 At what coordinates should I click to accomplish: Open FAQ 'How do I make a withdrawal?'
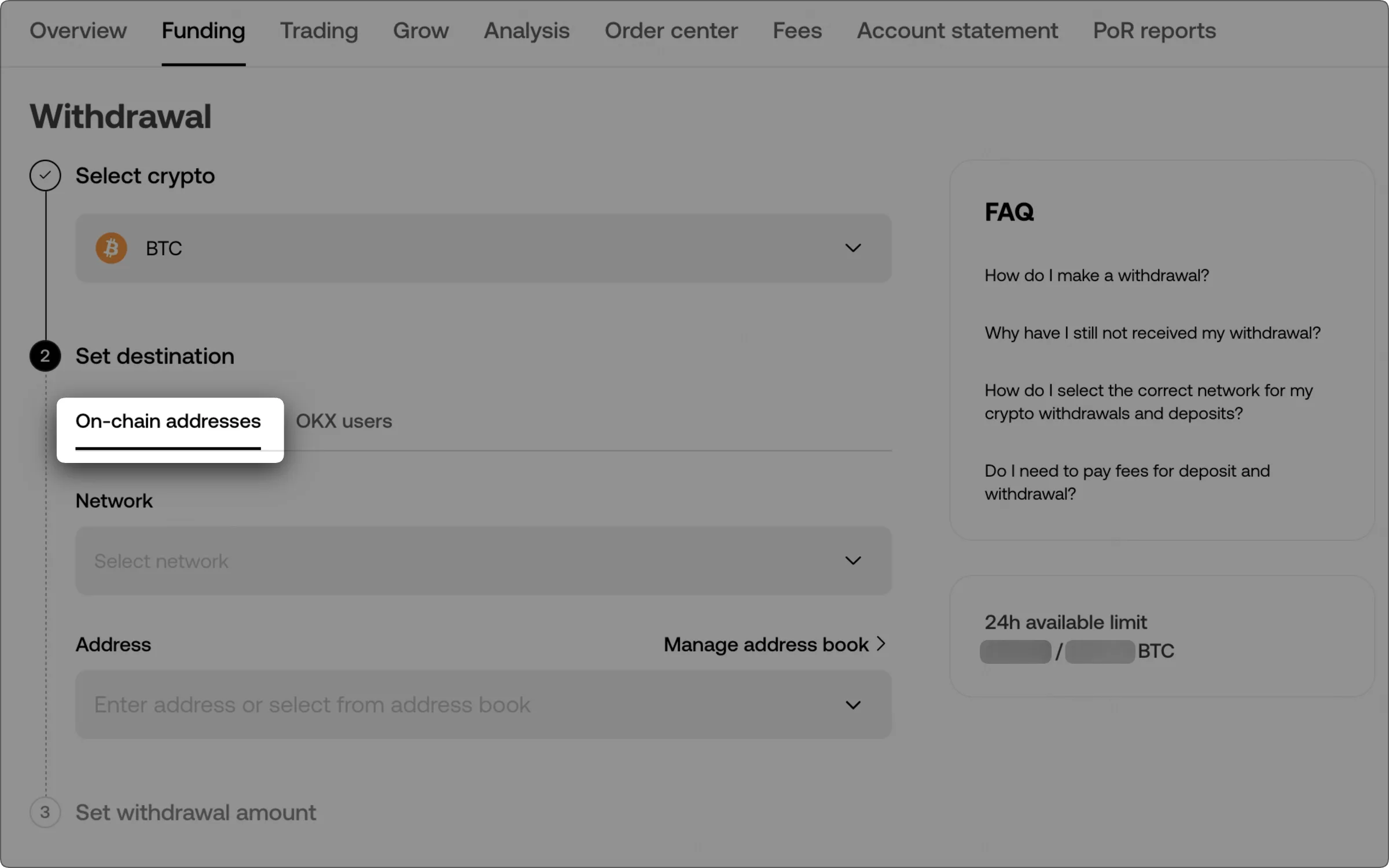point(1097,275)
